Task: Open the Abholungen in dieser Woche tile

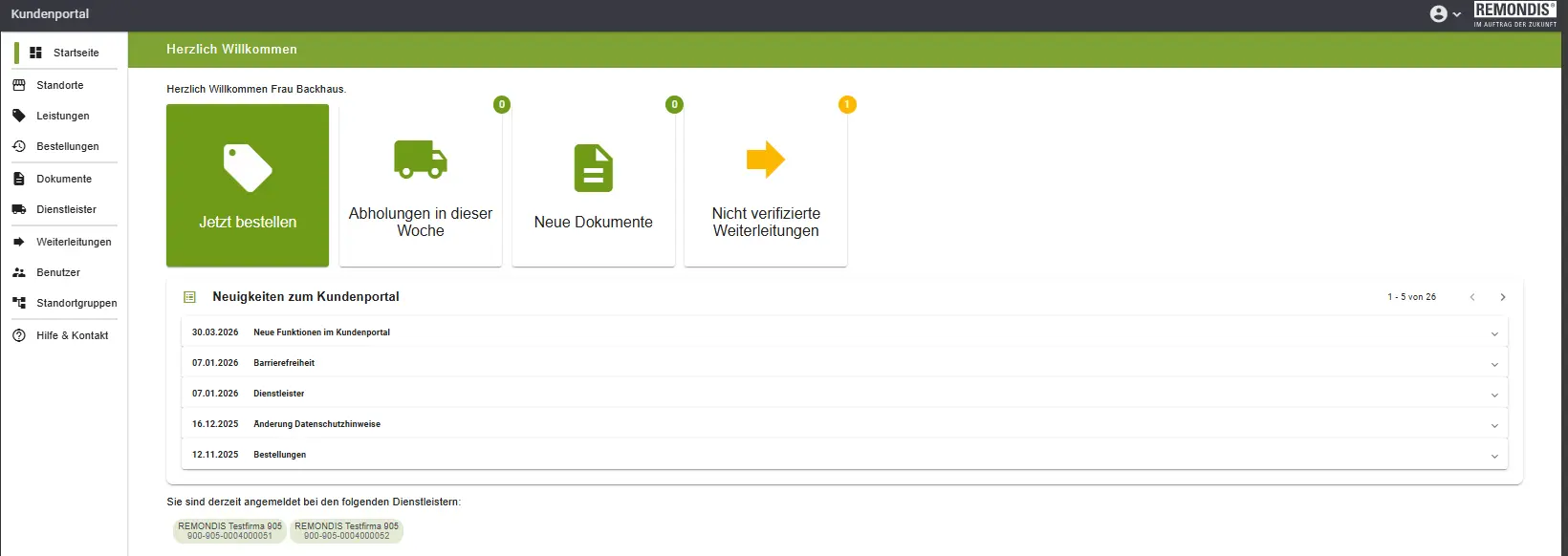Action: tap(421, 185)
